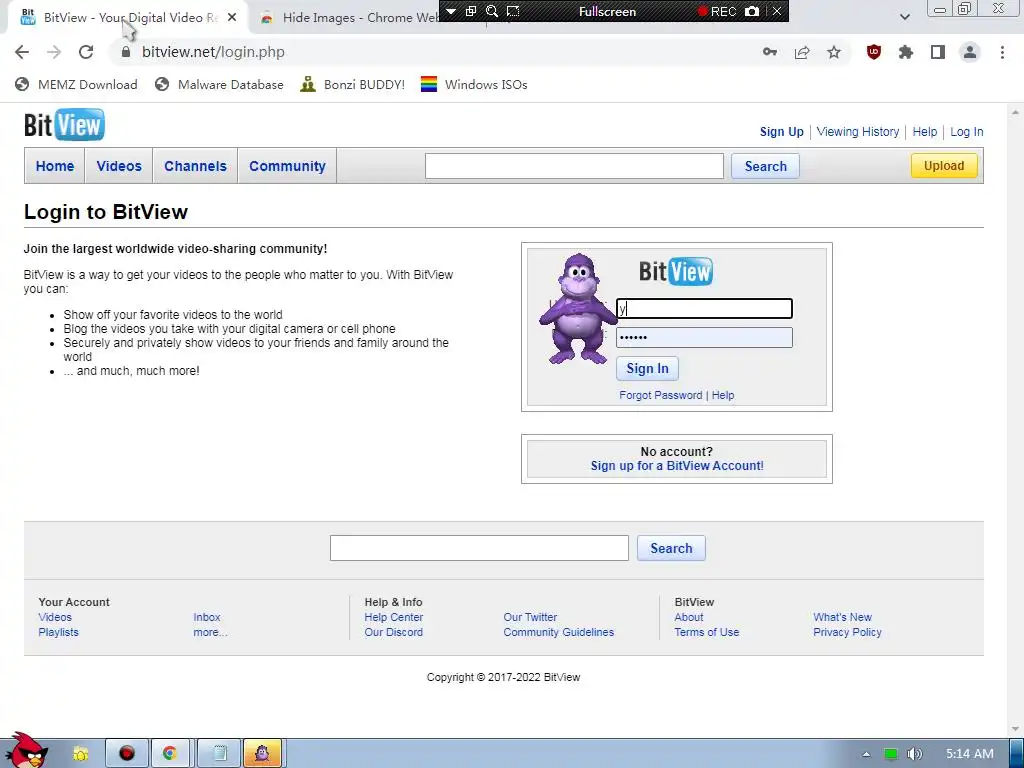Click the bottom Search button
The image size is (1024, 768).
671,548
